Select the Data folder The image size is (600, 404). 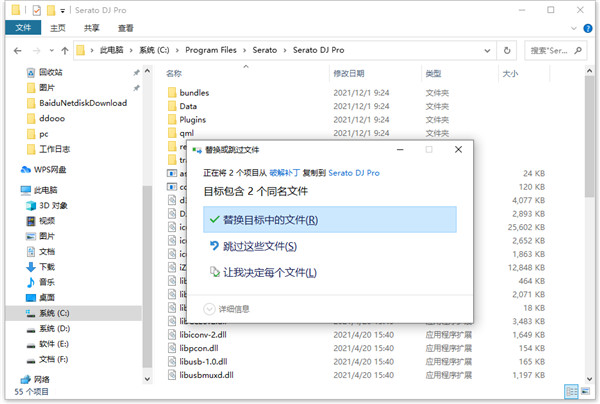[x=188, y=106]
